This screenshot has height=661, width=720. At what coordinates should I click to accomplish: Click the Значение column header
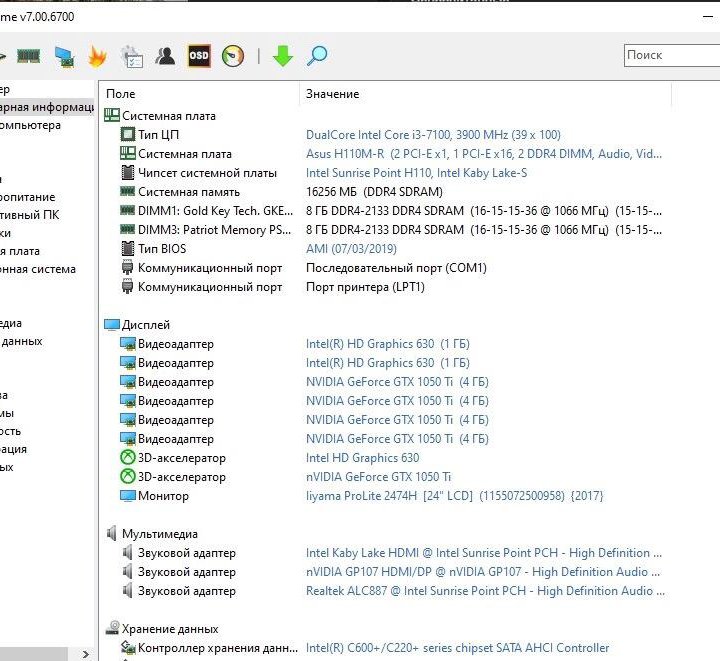click(332, 94)
